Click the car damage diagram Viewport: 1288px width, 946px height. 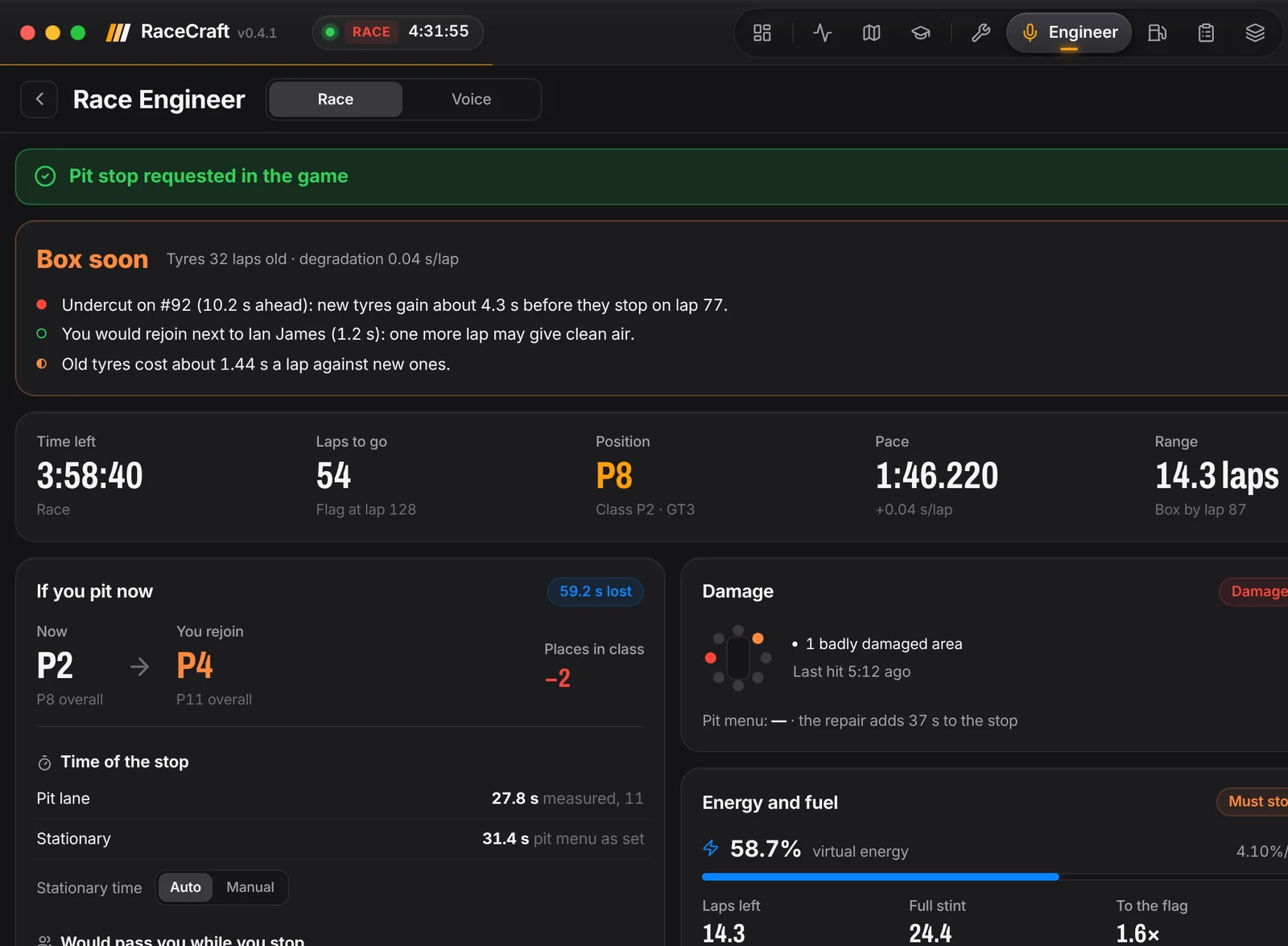tap(738, 658)
